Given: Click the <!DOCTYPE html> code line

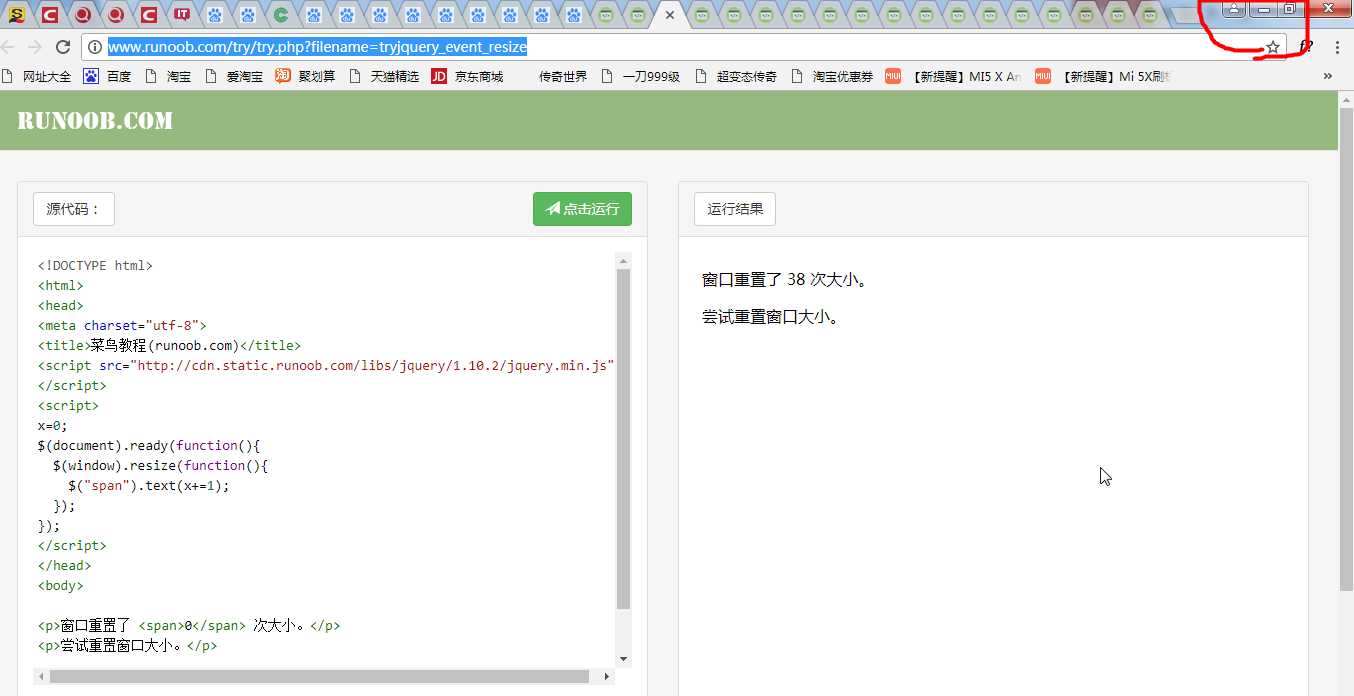Looking at the screenshot, I should click(x=95, y=266).
